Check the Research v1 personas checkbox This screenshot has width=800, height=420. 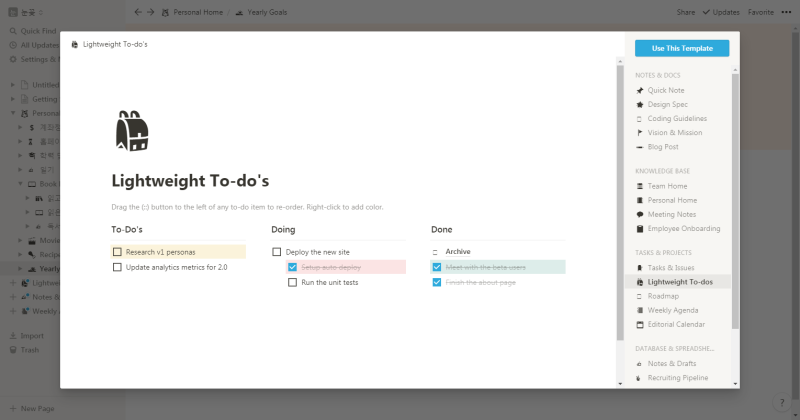117,252
